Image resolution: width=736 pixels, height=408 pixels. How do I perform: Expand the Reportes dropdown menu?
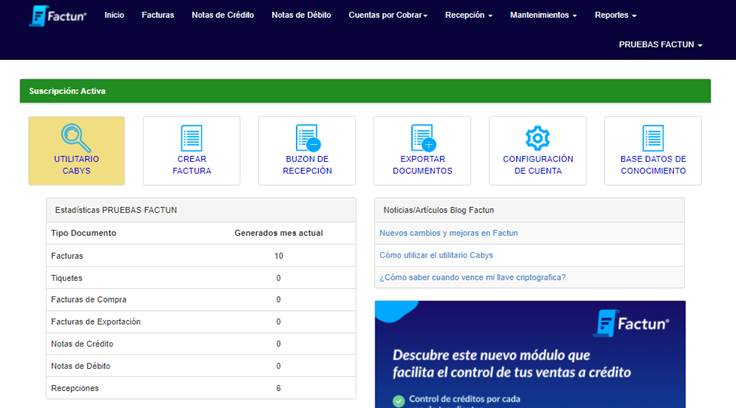click(x=615, y=15)
